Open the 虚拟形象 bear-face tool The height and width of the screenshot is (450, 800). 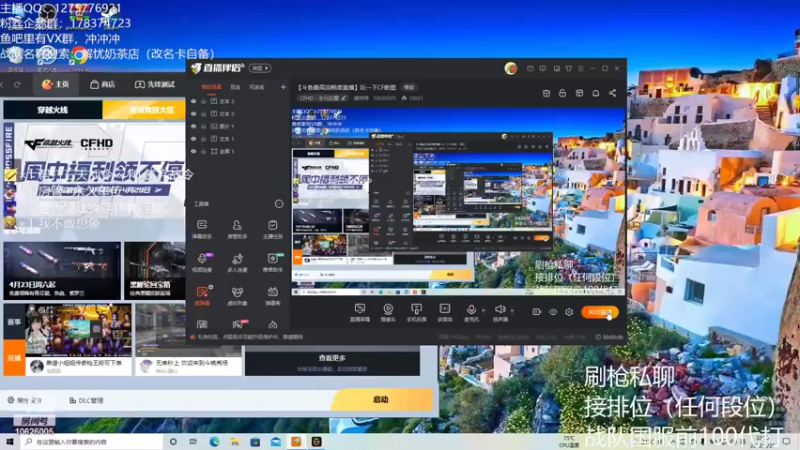(237, 295)
